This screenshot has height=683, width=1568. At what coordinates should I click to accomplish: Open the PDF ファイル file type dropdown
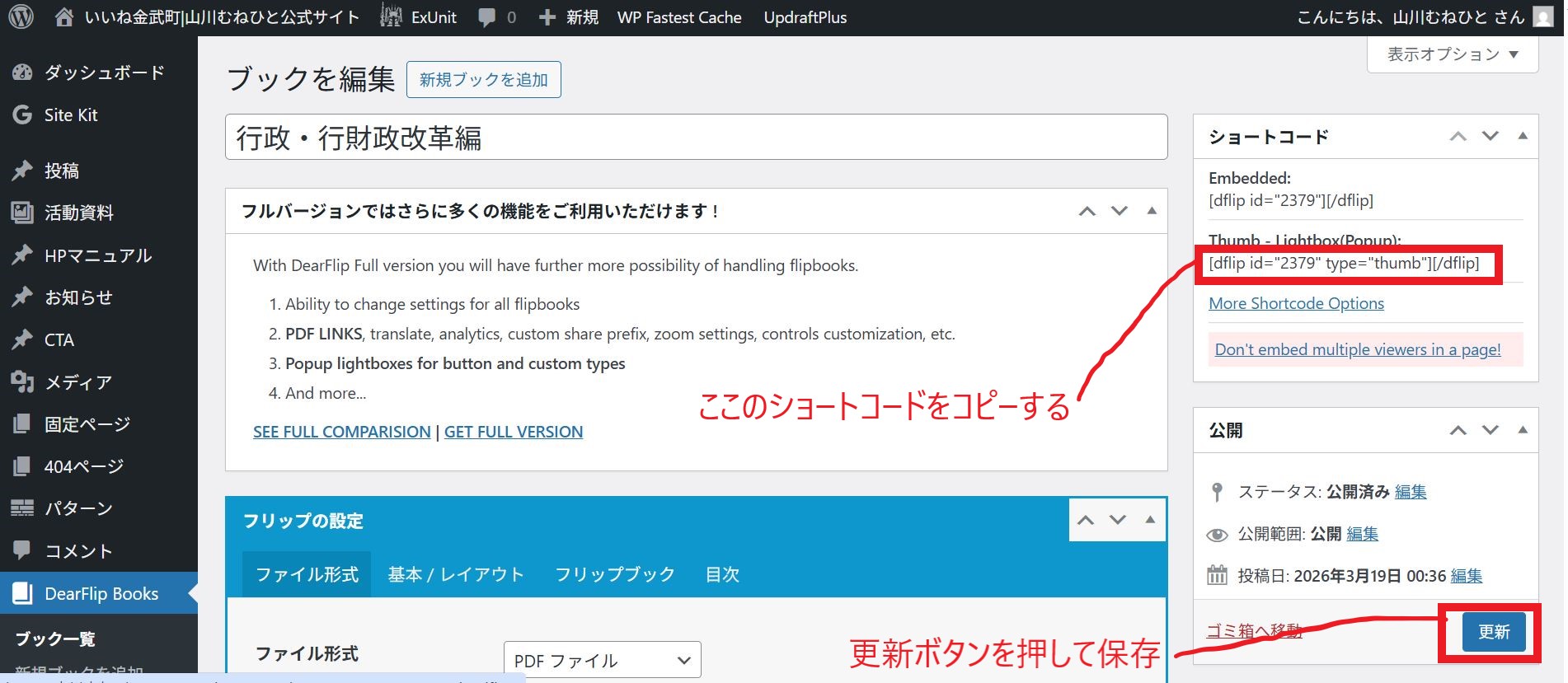click(602, 660)
